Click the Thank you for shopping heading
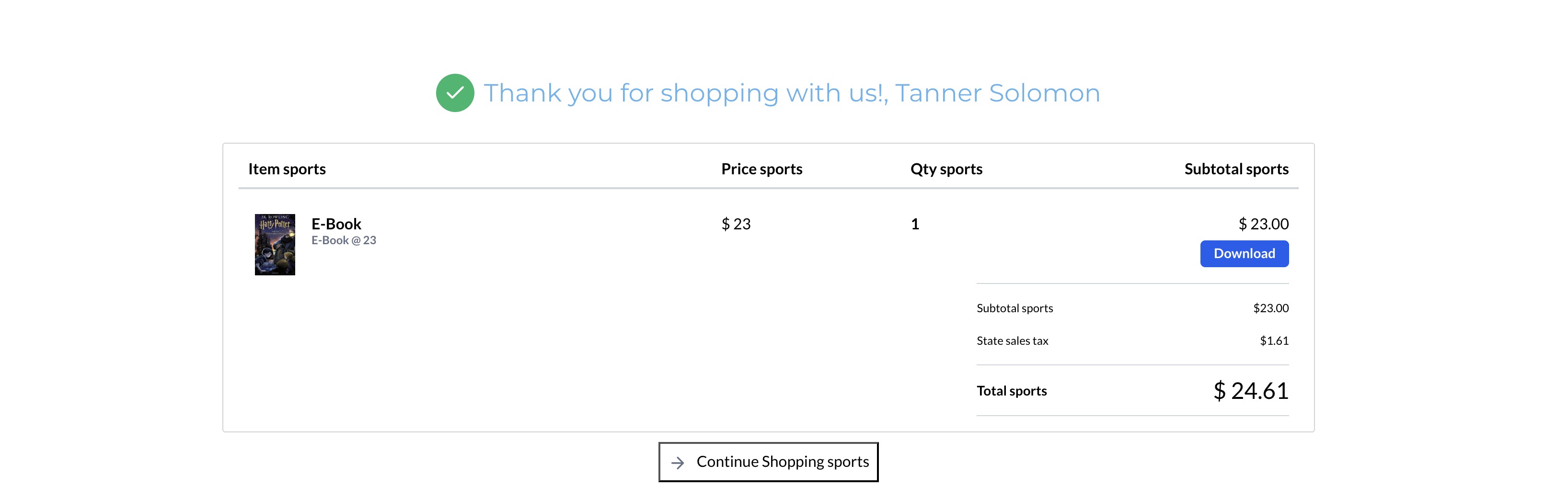 point(791,93)
